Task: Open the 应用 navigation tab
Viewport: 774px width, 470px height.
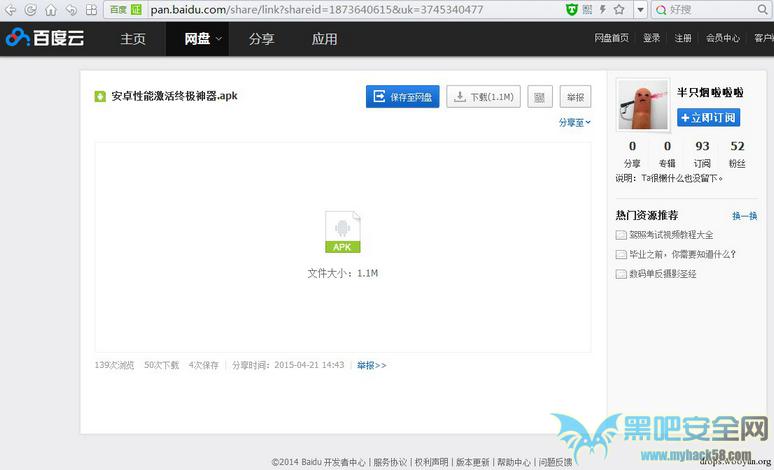Action: click(x=324, y=39)
